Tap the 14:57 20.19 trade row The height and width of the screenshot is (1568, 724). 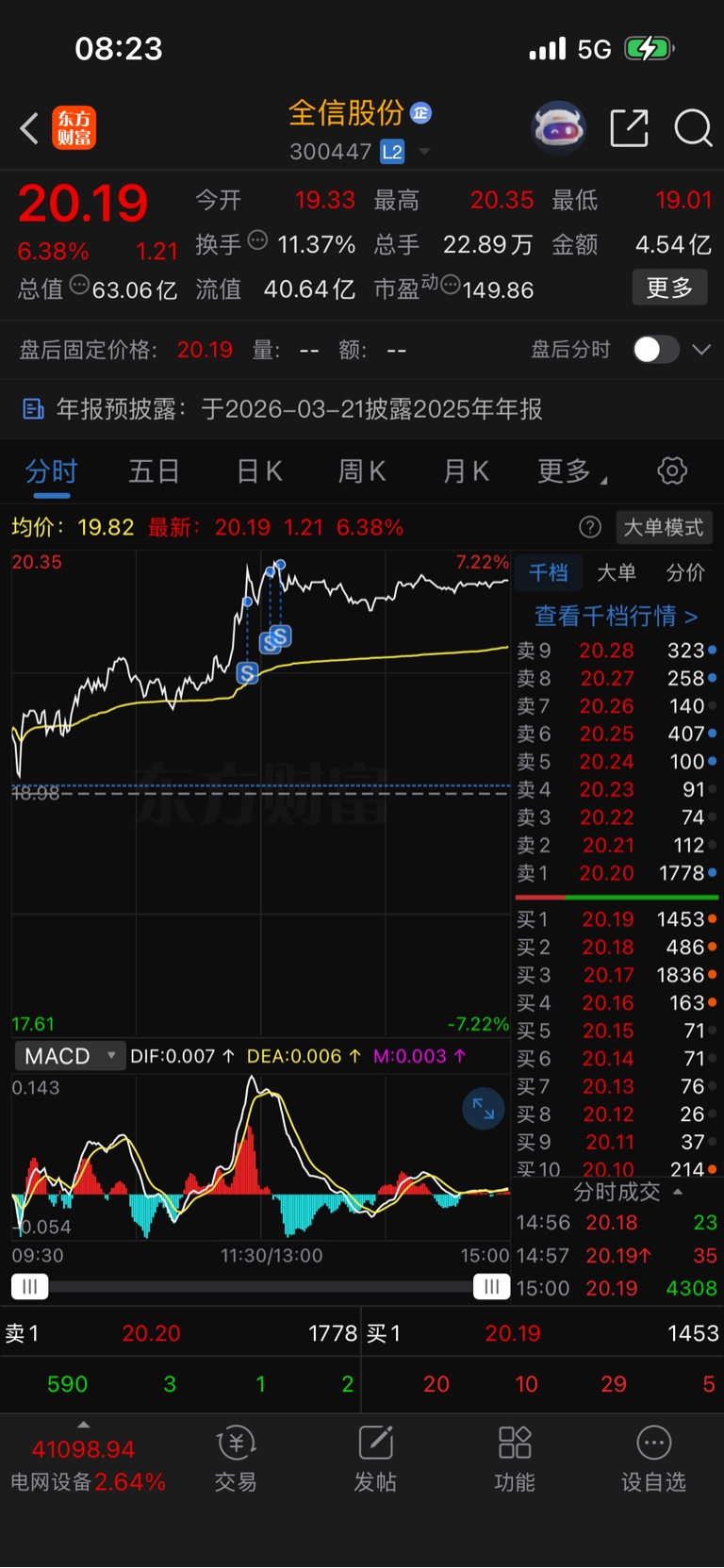pos(617,1256)
